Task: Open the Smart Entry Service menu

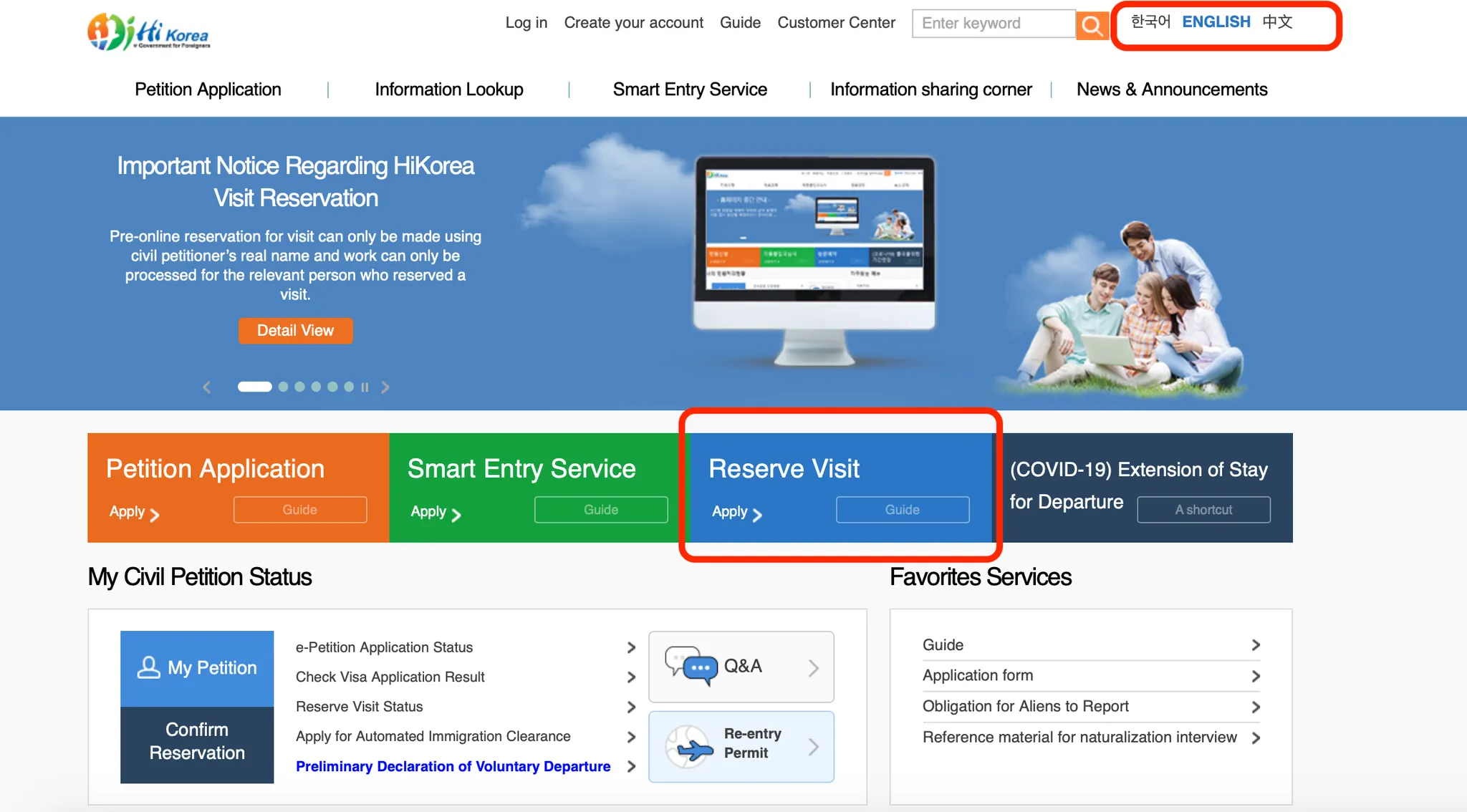Action: 690,90
